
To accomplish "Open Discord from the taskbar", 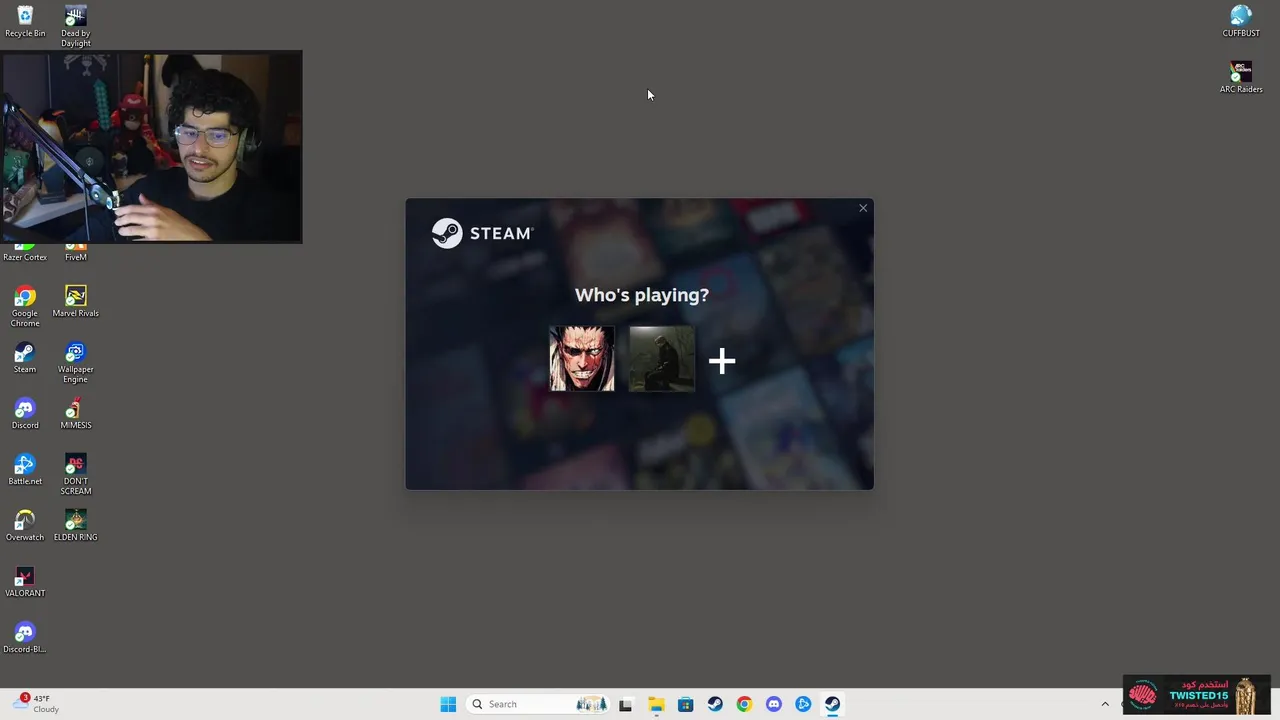I will pyautogui.click(x=773, y=704).
